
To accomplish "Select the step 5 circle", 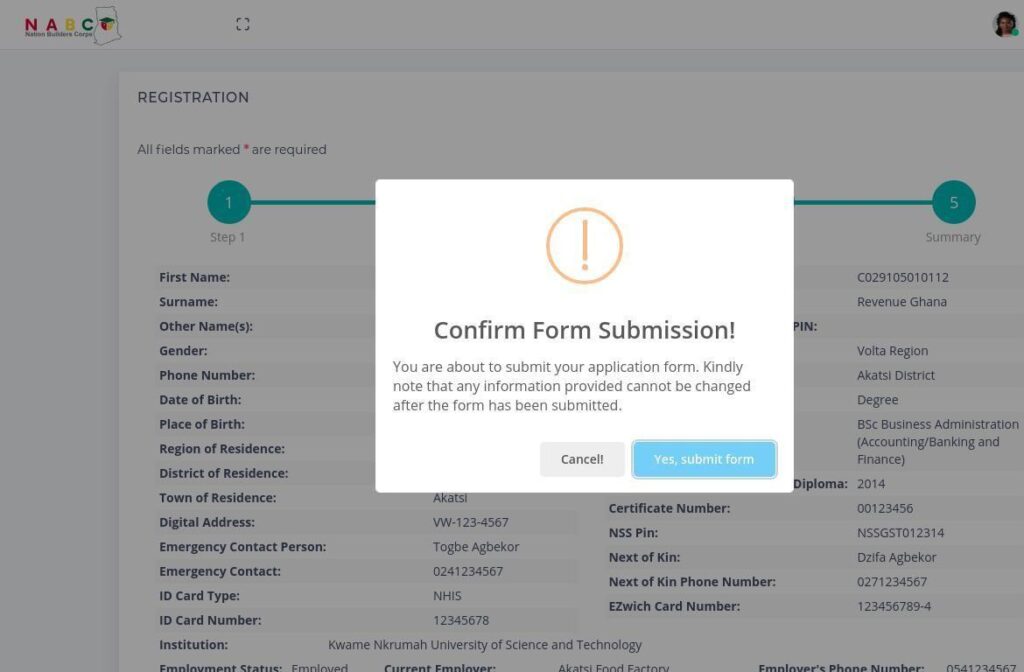I will [953, 203].
